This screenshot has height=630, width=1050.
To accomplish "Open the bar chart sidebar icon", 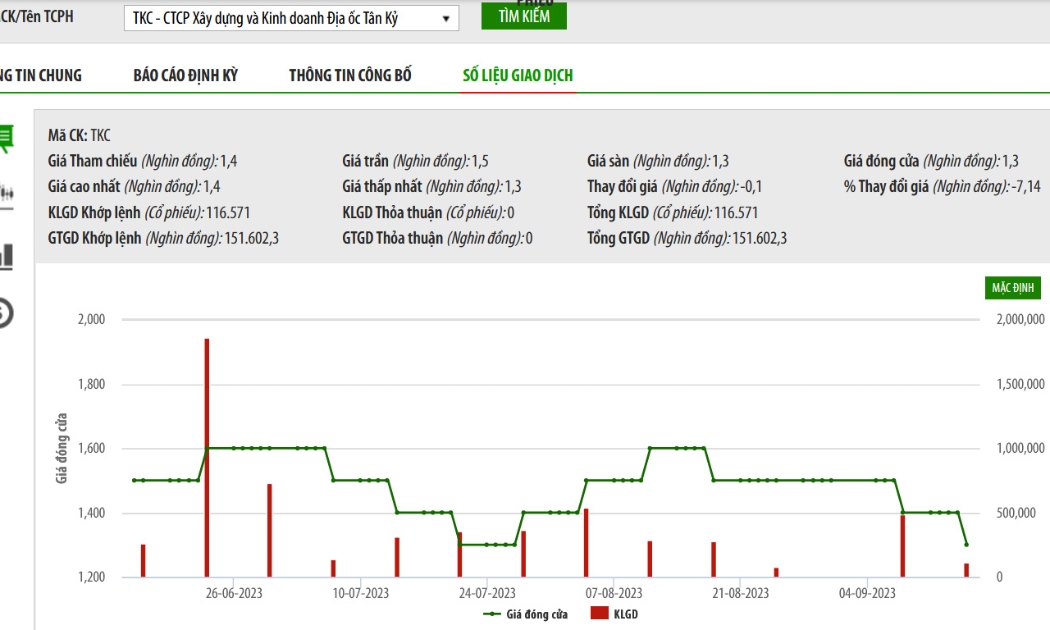I will [x=7, y=256].
